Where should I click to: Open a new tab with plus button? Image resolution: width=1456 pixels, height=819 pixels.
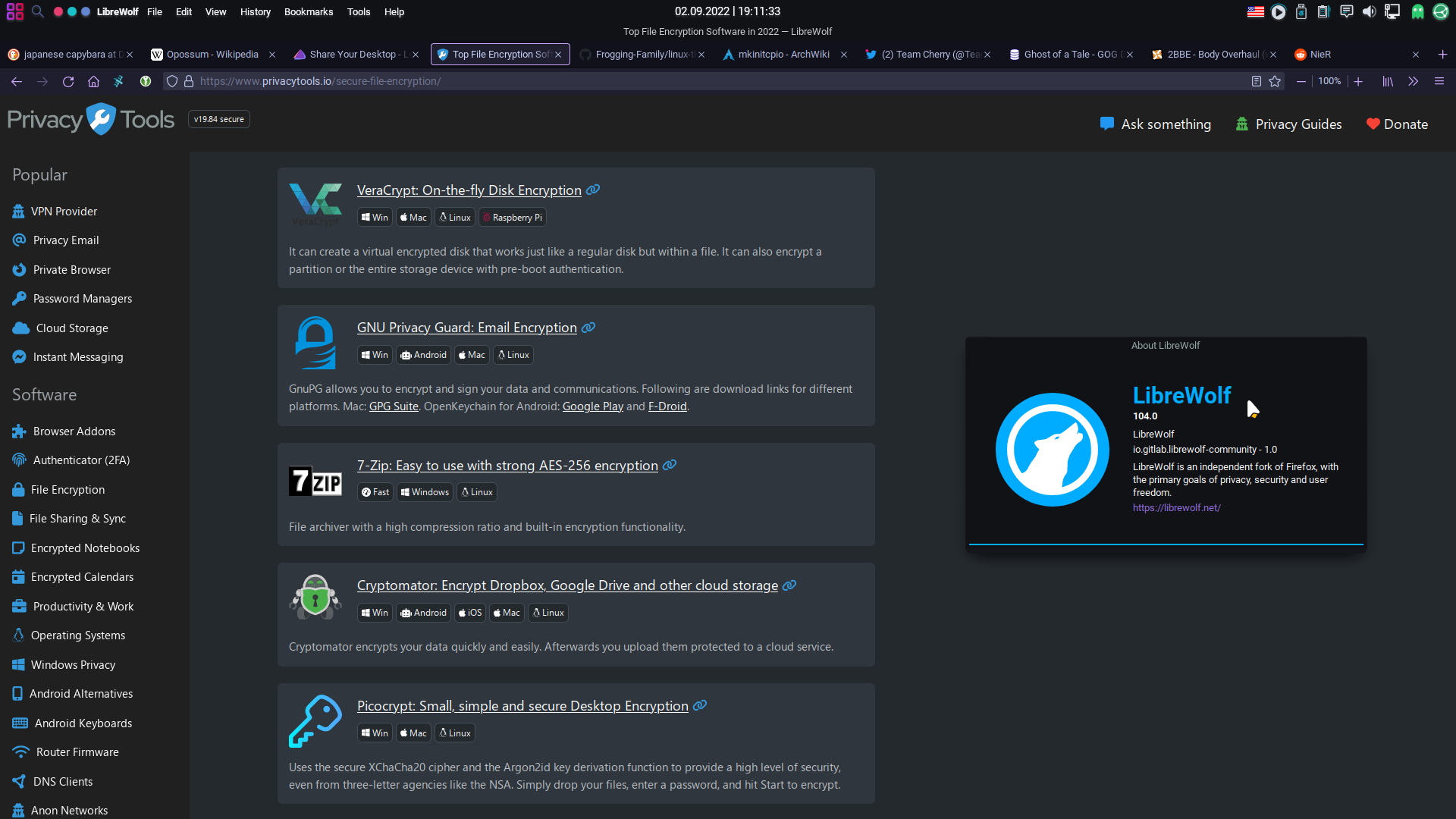pos(1442,55)
